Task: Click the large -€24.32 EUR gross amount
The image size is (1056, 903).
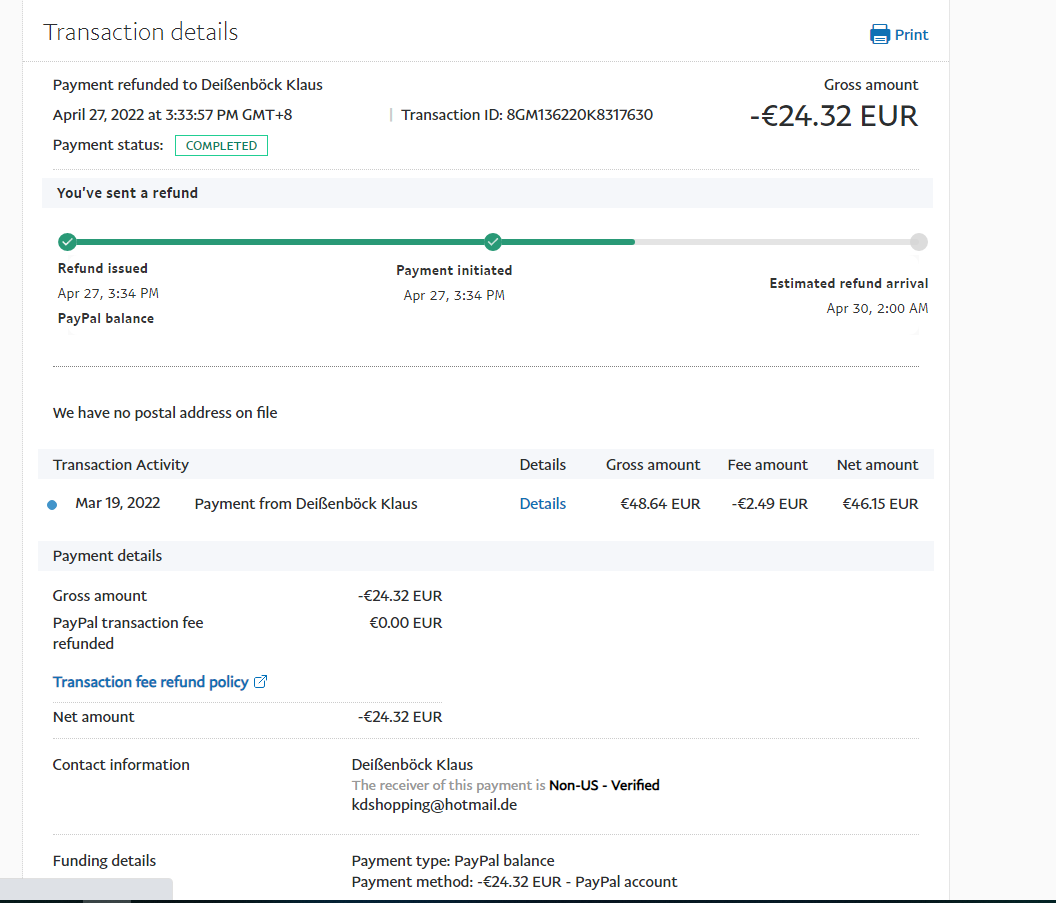Action: pos(833,116)
